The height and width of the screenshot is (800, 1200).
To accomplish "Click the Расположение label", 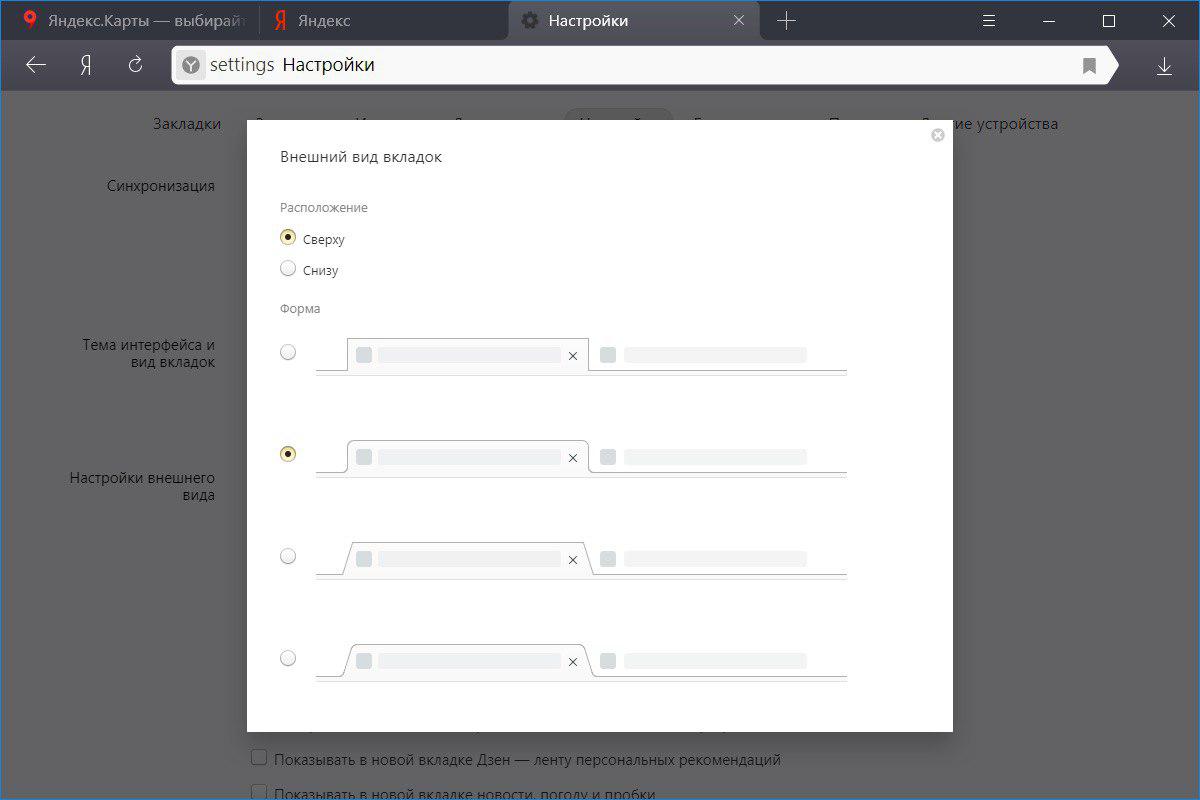I will (x=324, y=208).
